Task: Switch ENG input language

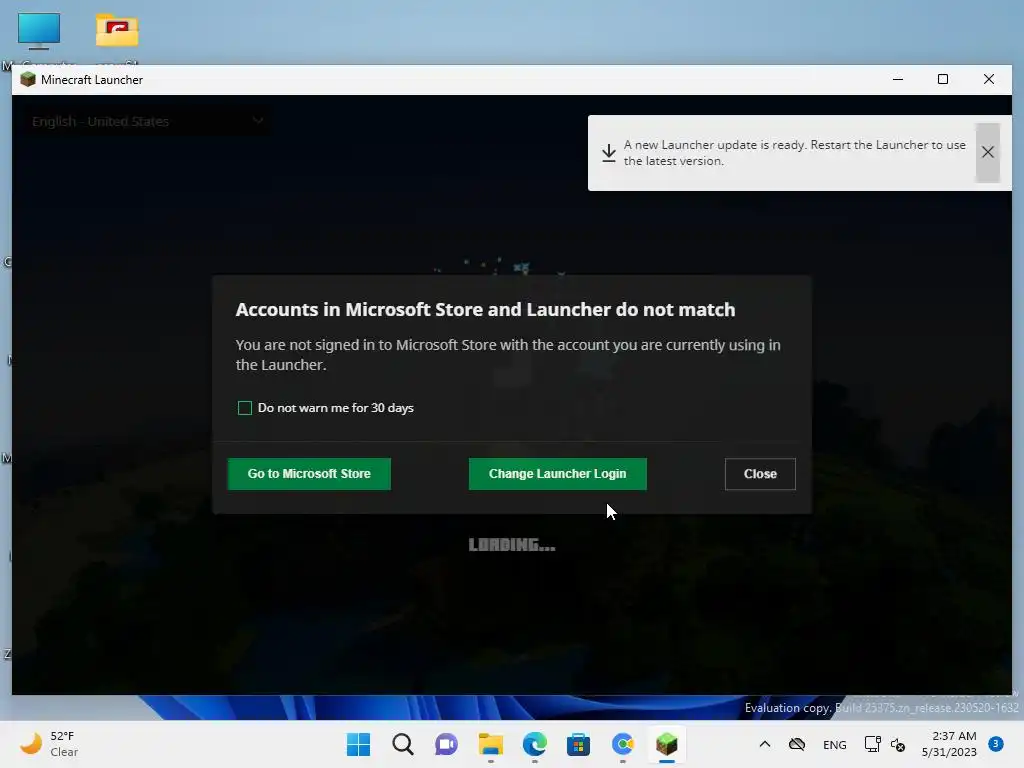Action: click(835, 744)
